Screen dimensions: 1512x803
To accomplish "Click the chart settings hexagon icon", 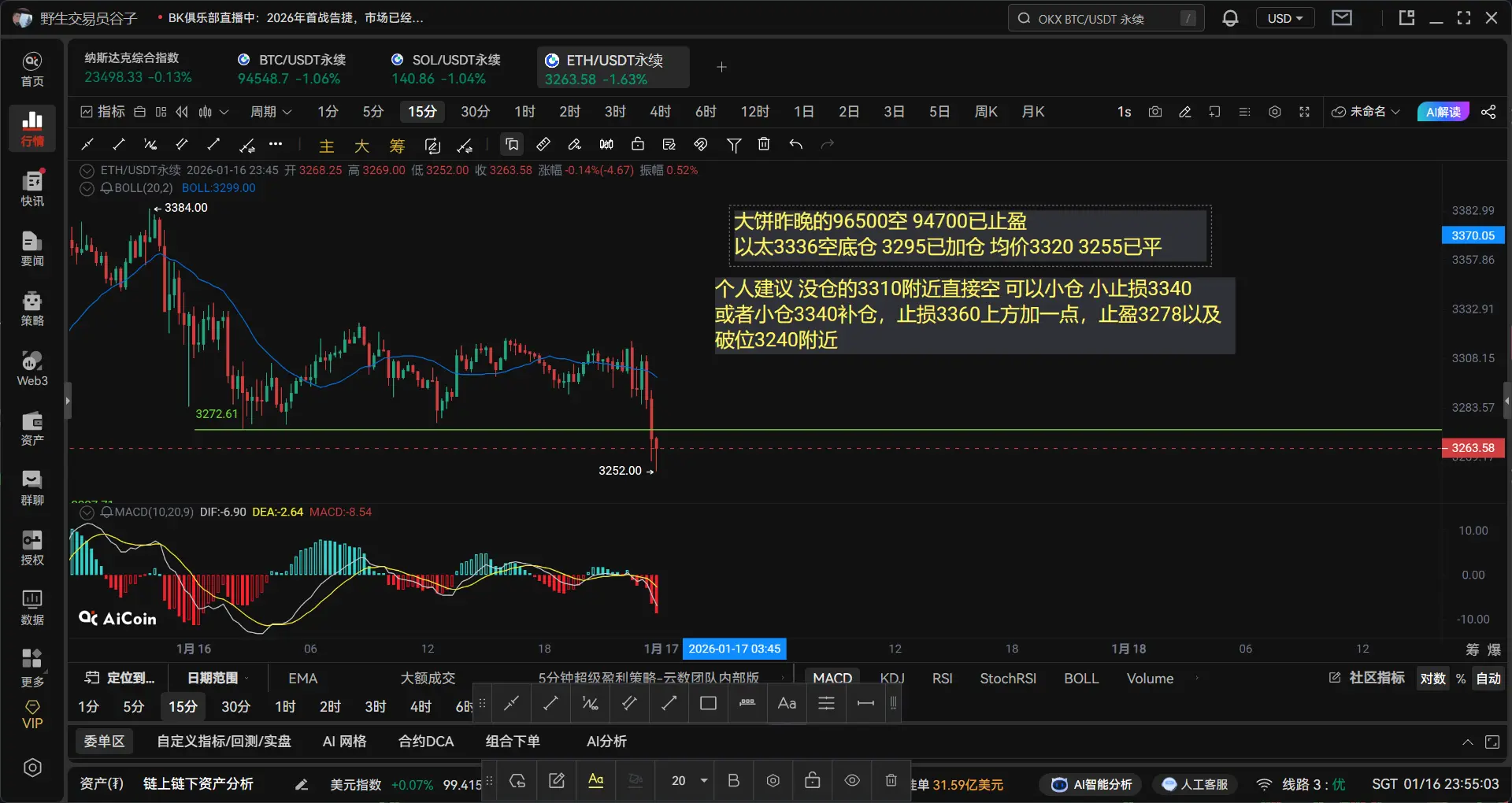I will coord(1275,112).
